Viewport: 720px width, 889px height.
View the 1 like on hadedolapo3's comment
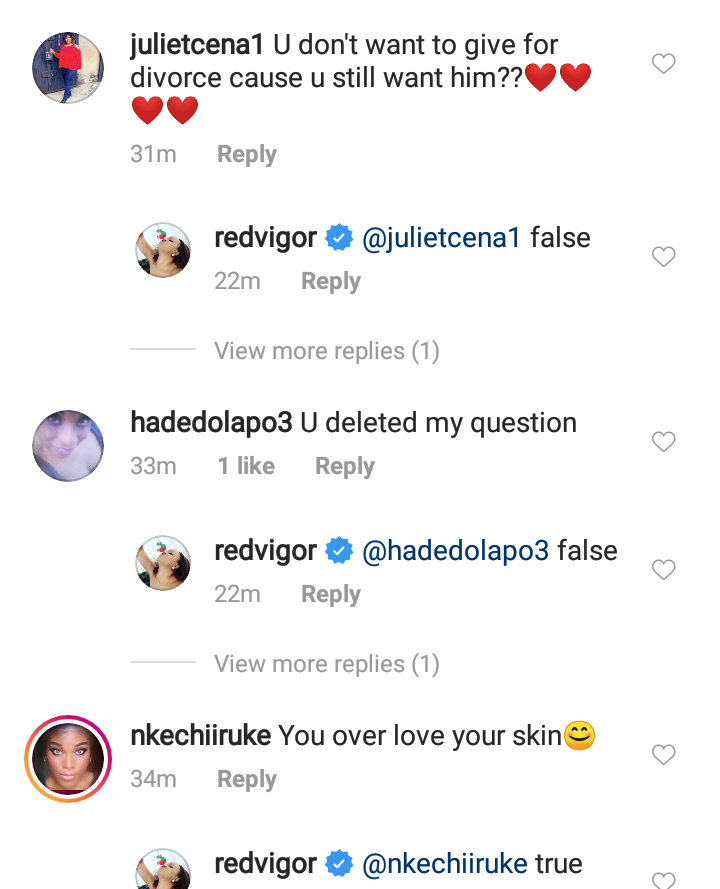coord(246,466)
